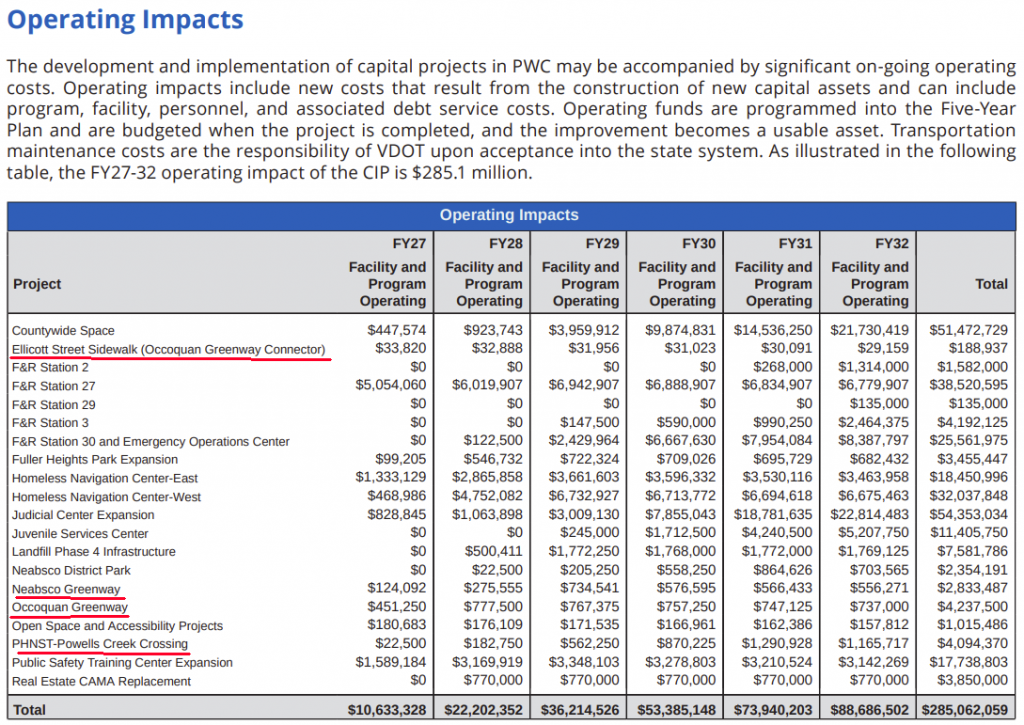Image resolution: width=1024 pixels, height=725 pixels.
Task: Select the Countywide Space row label
Action: (x=63, y=330)
